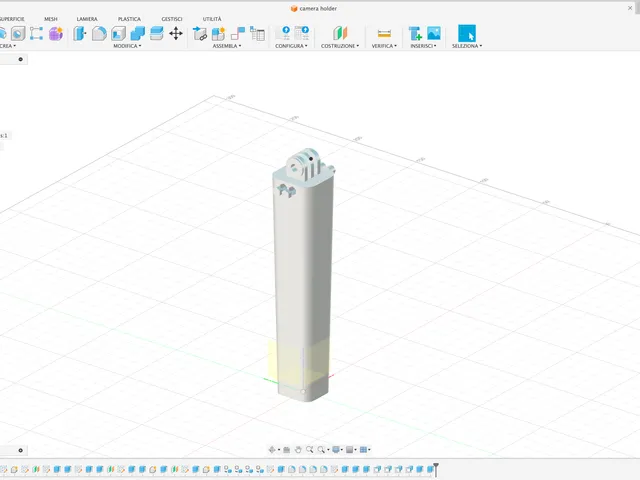Click the purple Create Form icon
The width and height of the screenshot is (640, 480).
[x=56, y=33]
